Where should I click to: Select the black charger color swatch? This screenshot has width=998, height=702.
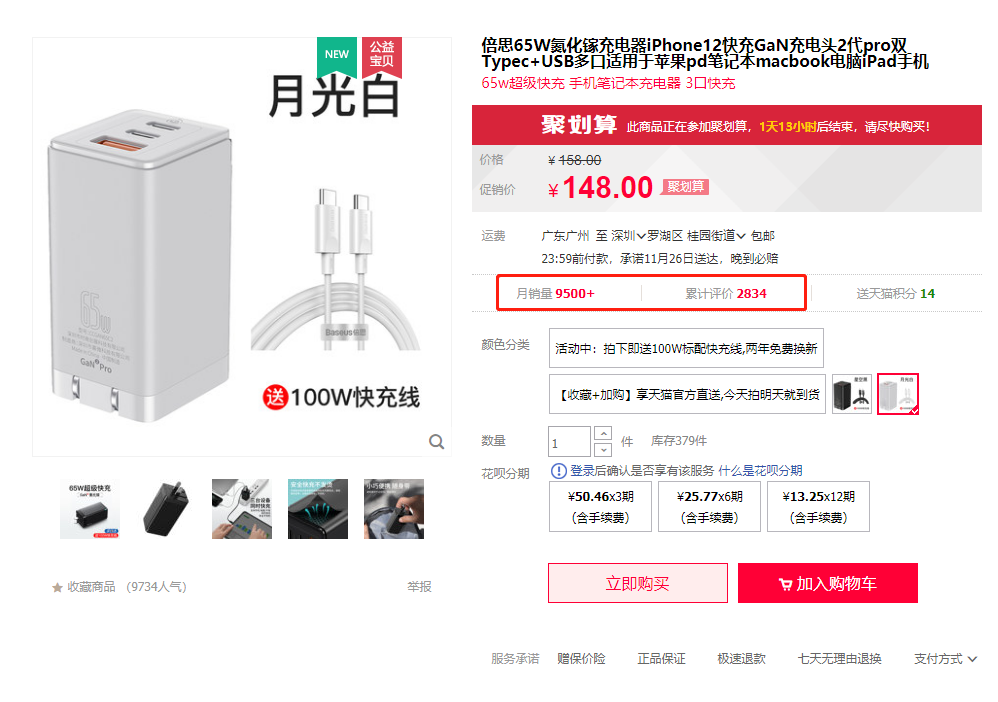pos(852,395)
